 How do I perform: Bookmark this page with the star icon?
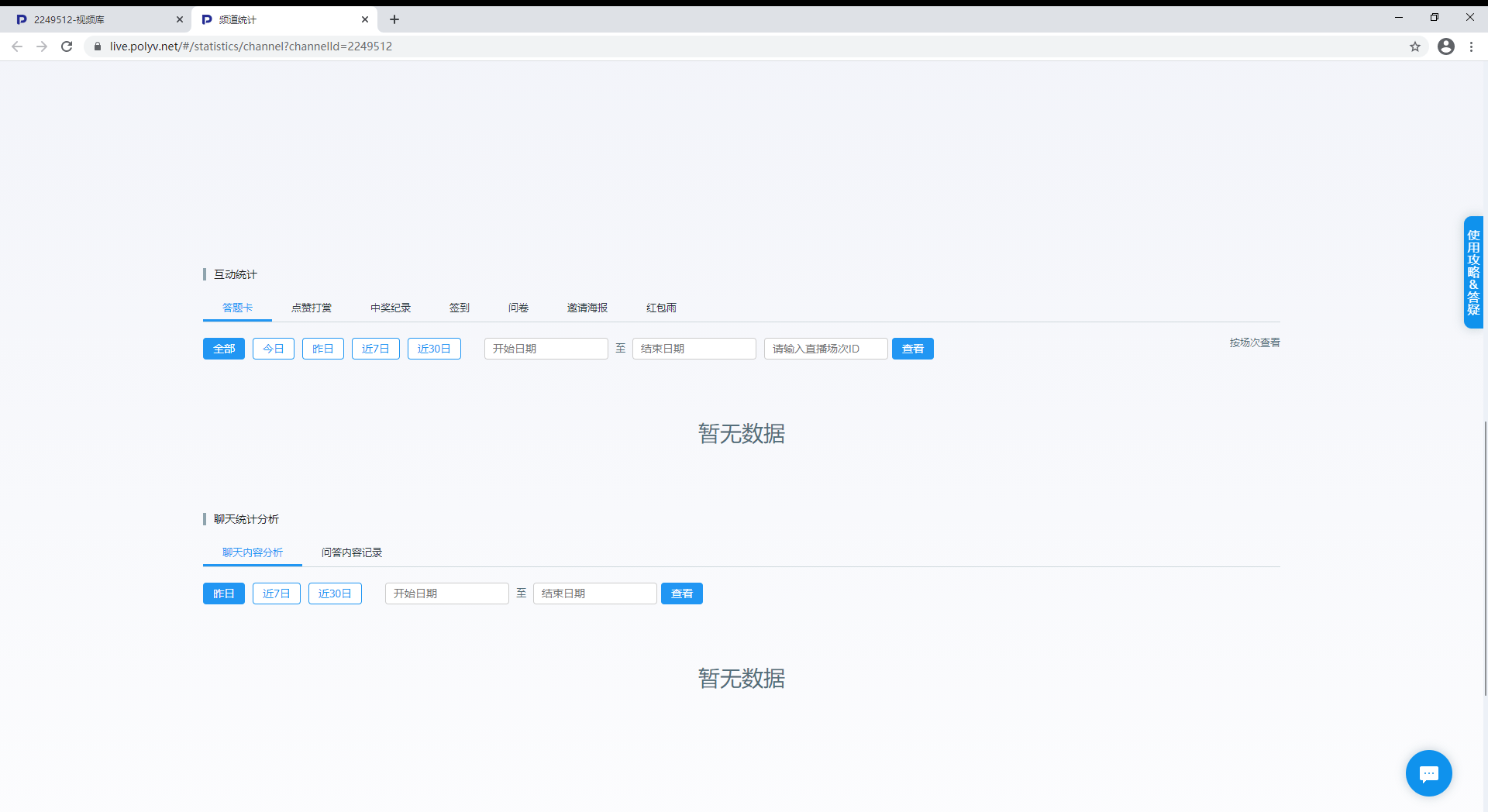(x=1415, y=46)
